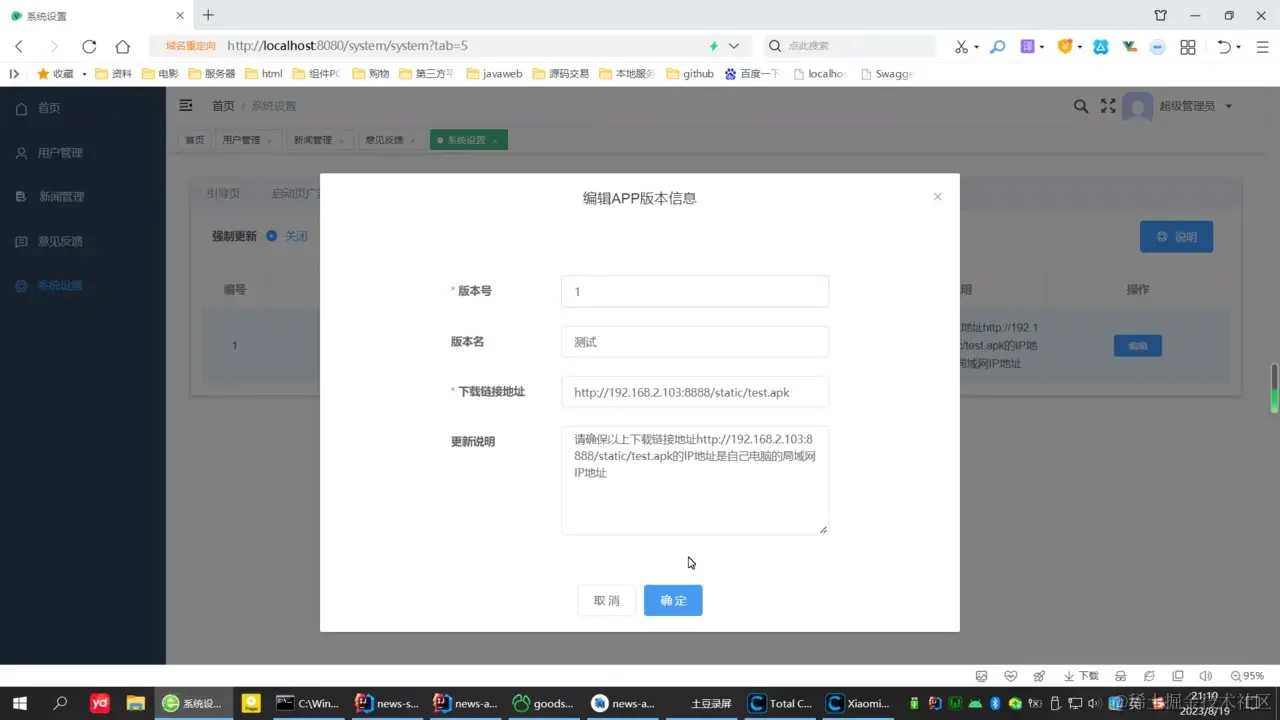Open the four-squares extensions grid icon

click(x=1188, y=47)
